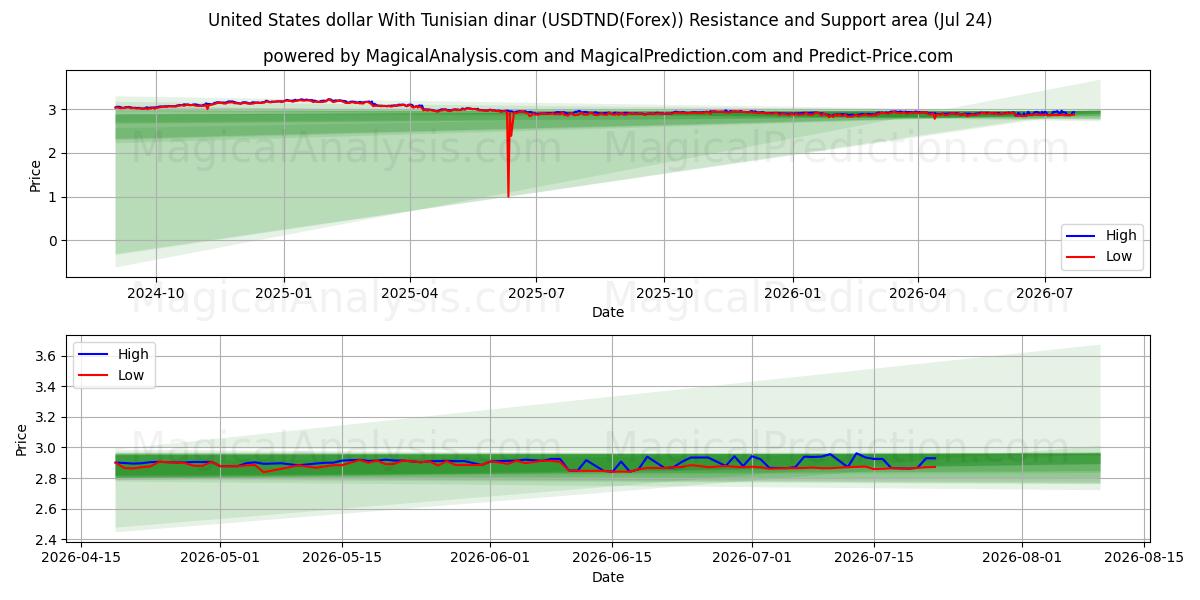Click the upper chart's Price axis label
Screen dimensions: 1200x600
pos(36,174)
